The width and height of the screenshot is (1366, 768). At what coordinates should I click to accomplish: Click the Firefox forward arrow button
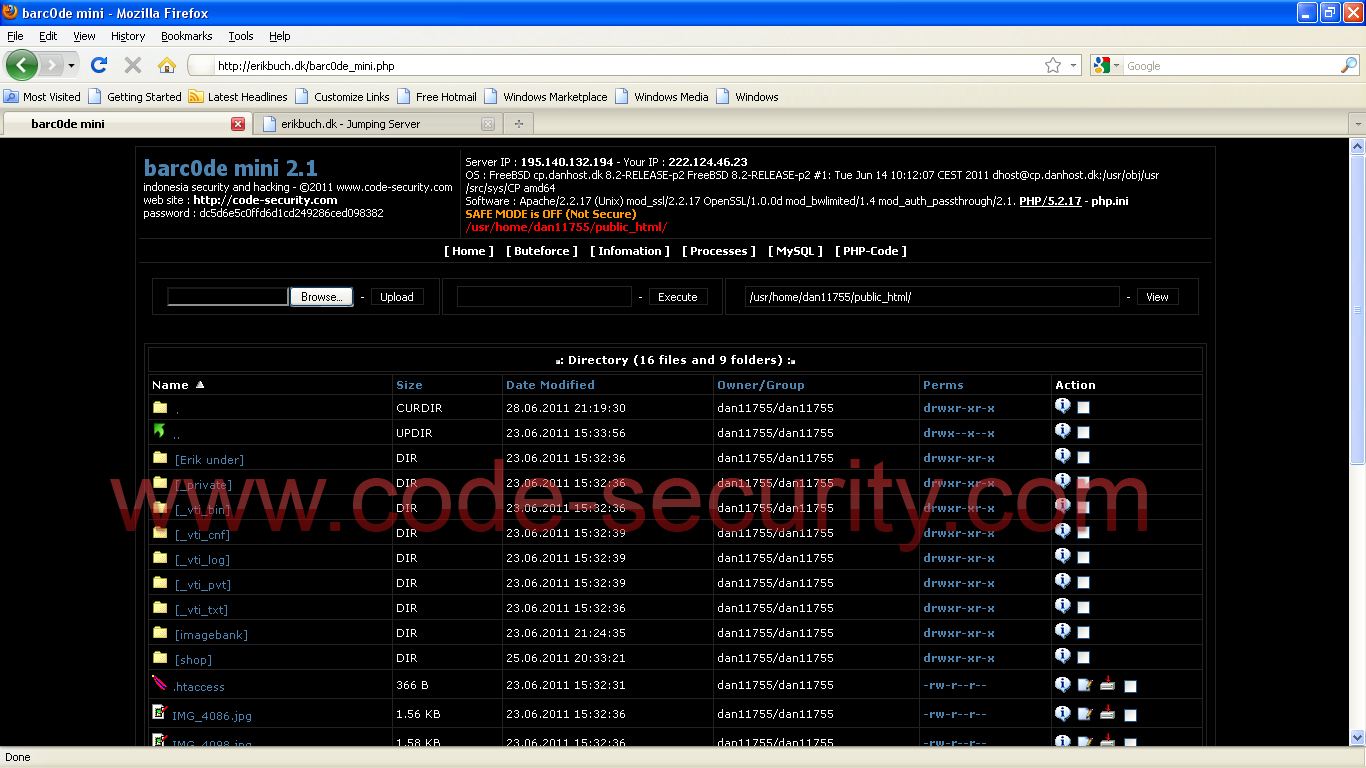click(50, 65)
